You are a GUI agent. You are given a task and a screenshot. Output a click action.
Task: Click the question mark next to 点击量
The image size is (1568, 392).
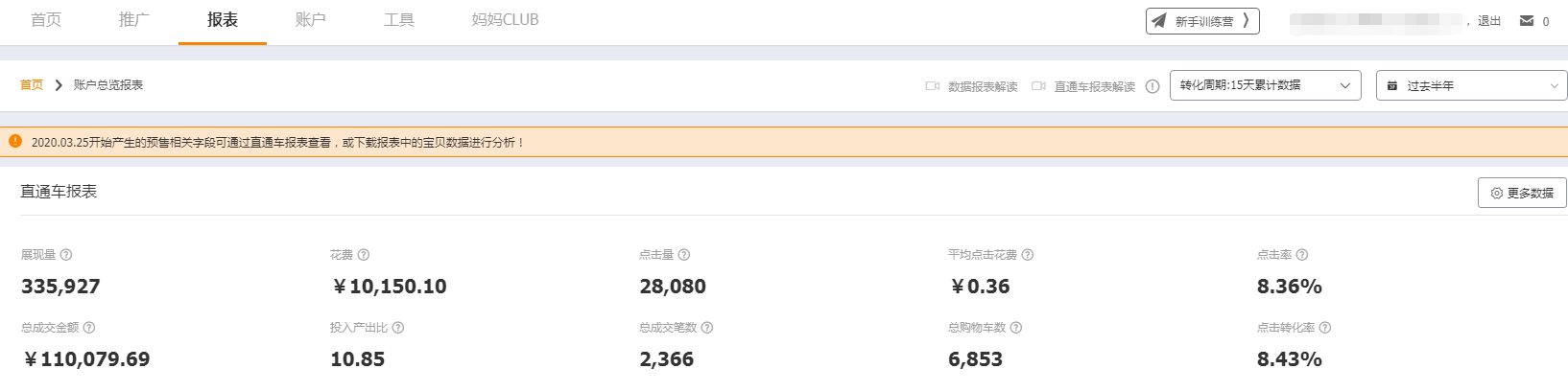684,255
